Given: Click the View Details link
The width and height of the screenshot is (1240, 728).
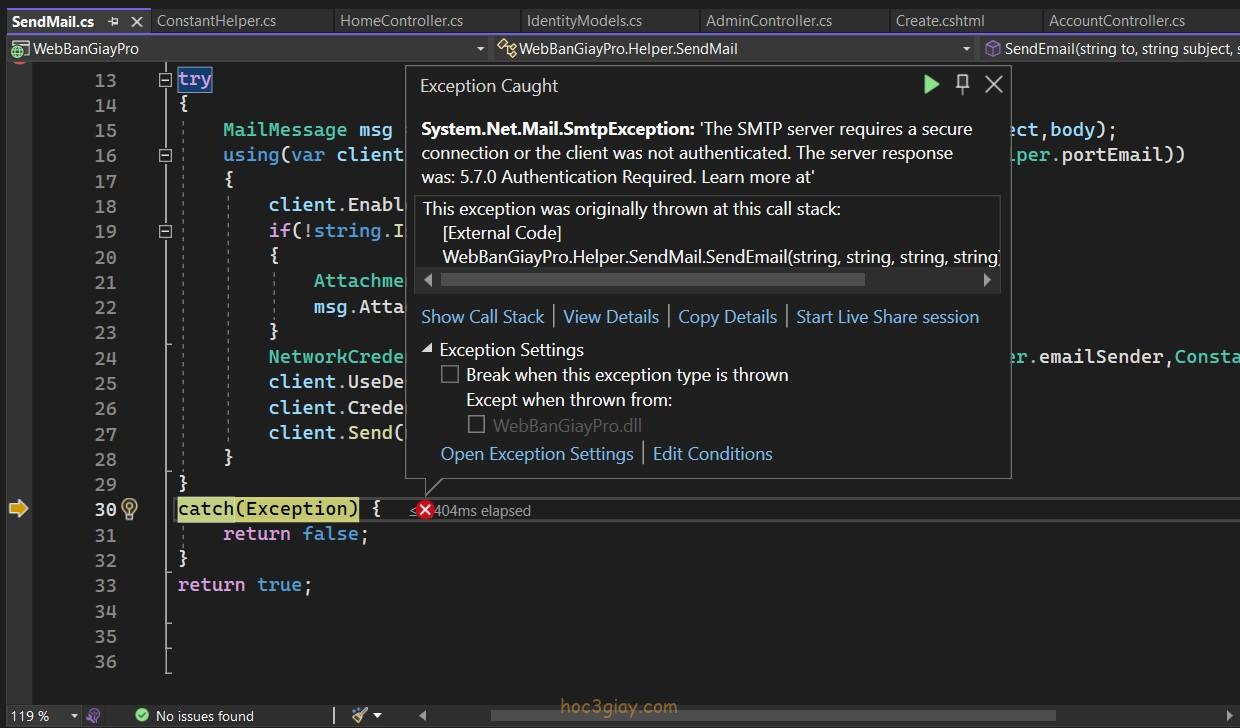Looking at the screenshot, I should (611, 317).
